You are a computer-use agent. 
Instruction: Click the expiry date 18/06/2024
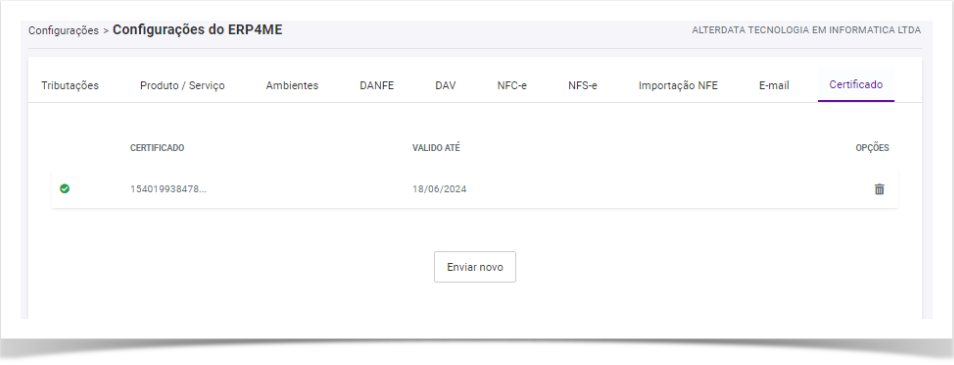[x=439, y=189]
